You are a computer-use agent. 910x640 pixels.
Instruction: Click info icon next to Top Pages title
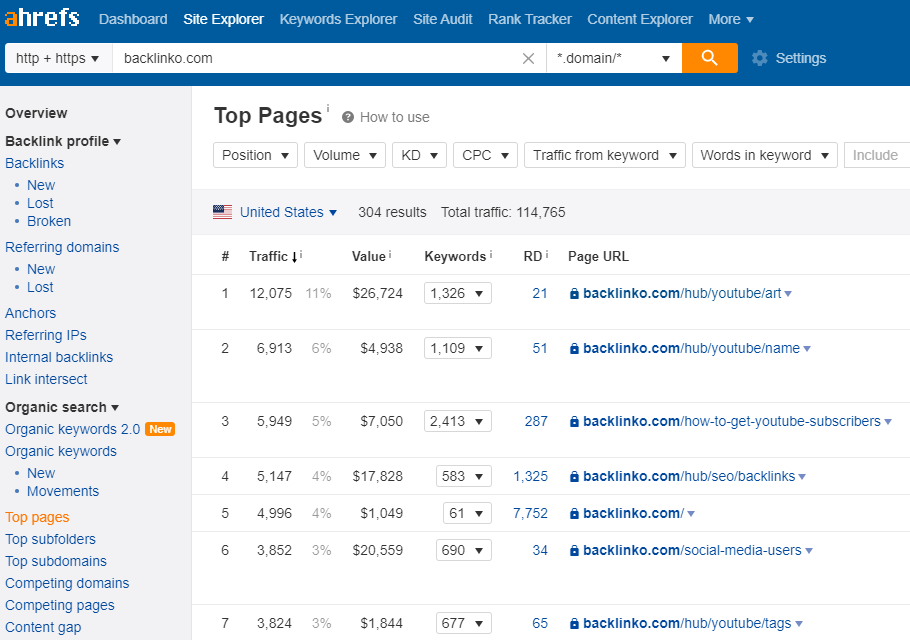328,107
